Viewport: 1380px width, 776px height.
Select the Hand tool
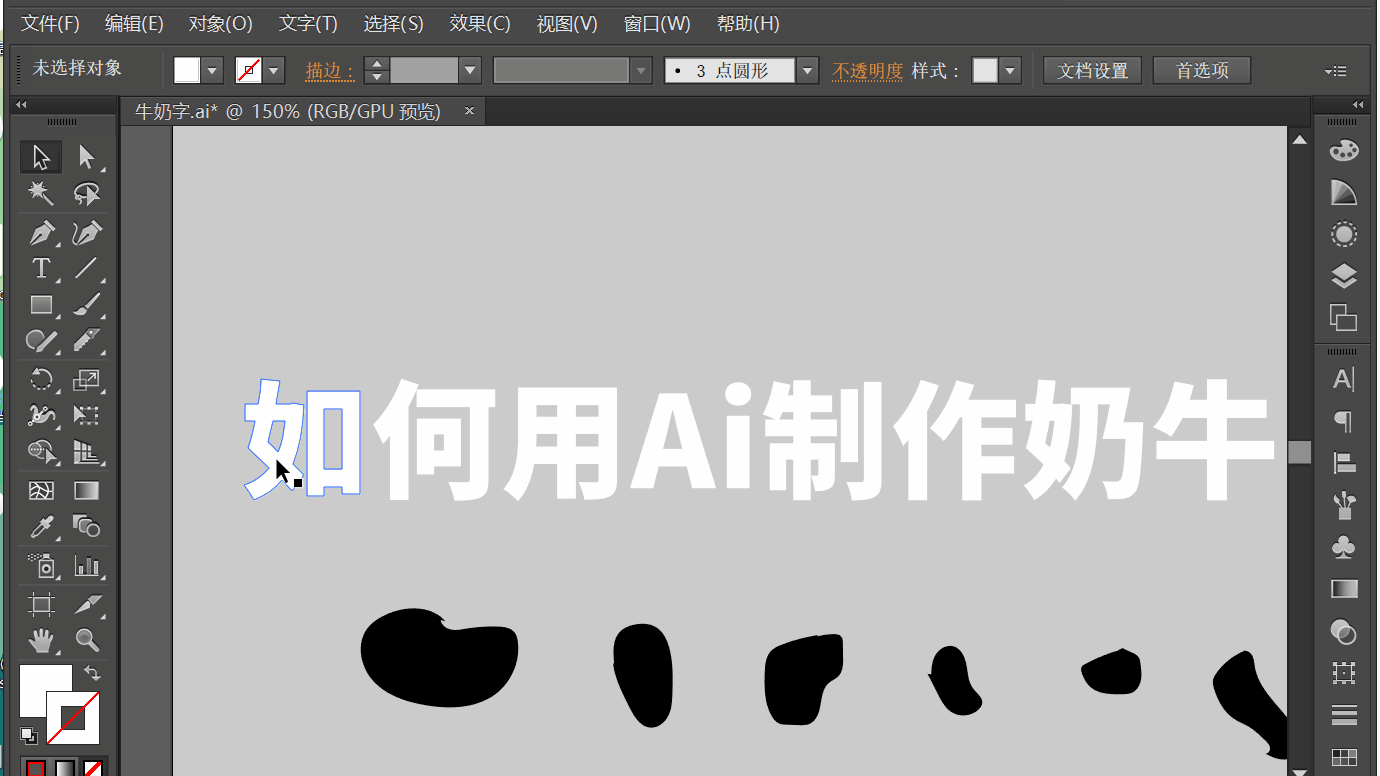tap(41, 640)
